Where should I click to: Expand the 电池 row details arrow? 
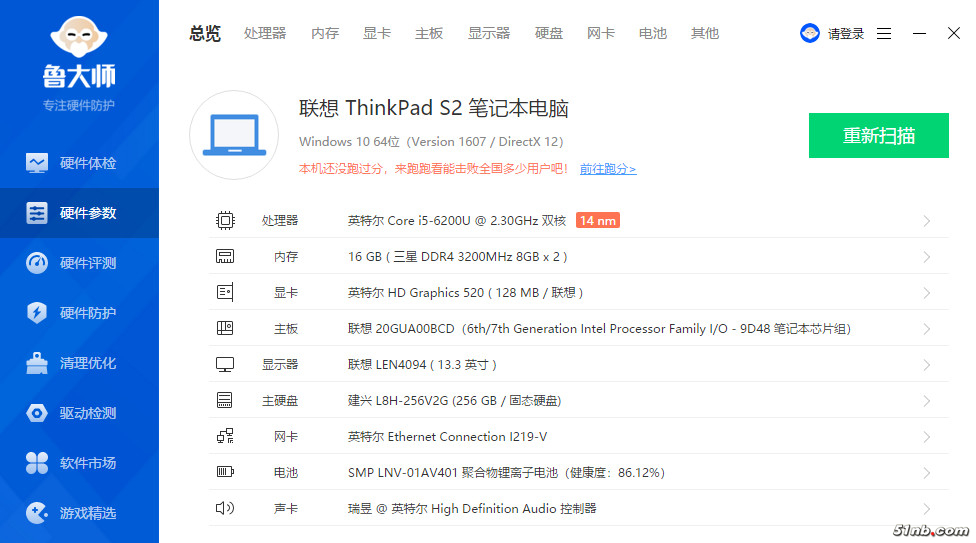click(927, 473)
